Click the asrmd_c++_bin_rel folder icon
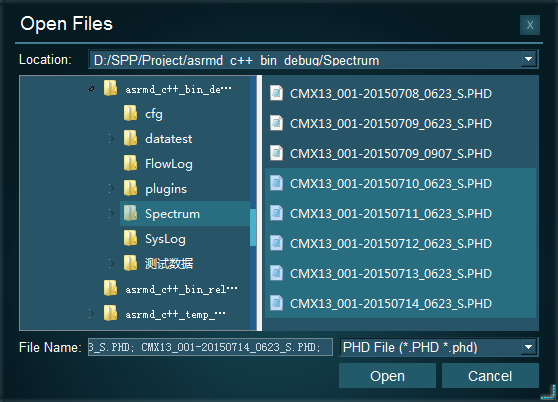This screenshot has width=558, height=402. 110,289
